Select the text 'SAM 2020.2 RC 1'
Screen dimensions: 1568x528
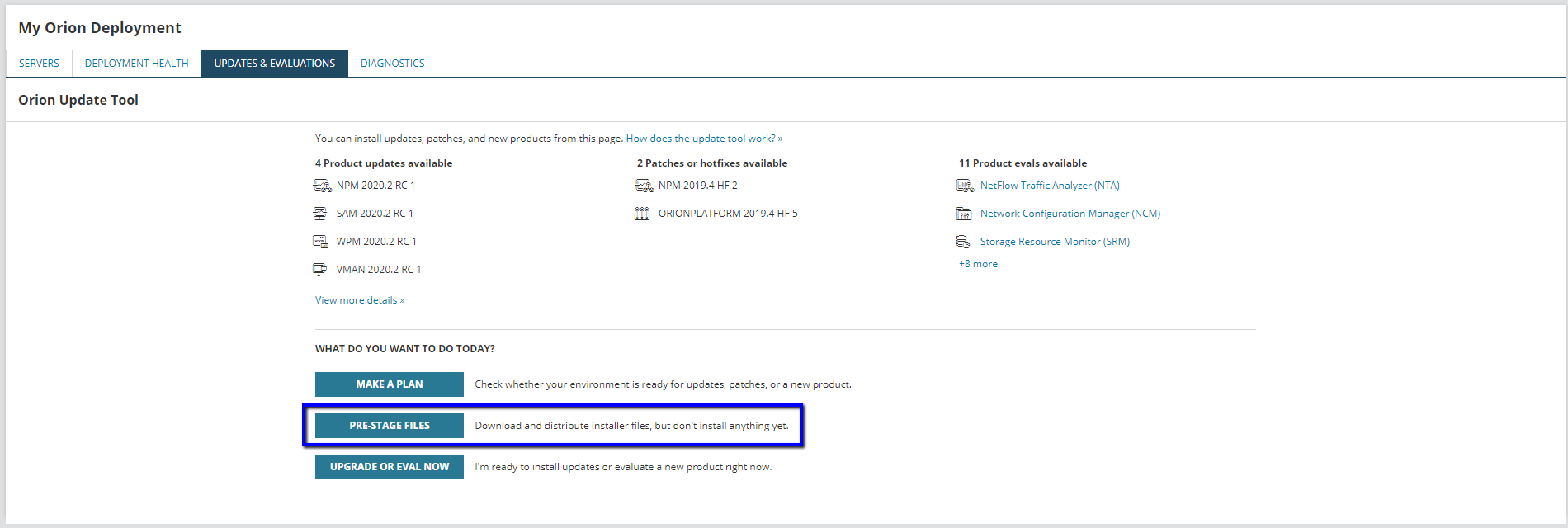375,214
